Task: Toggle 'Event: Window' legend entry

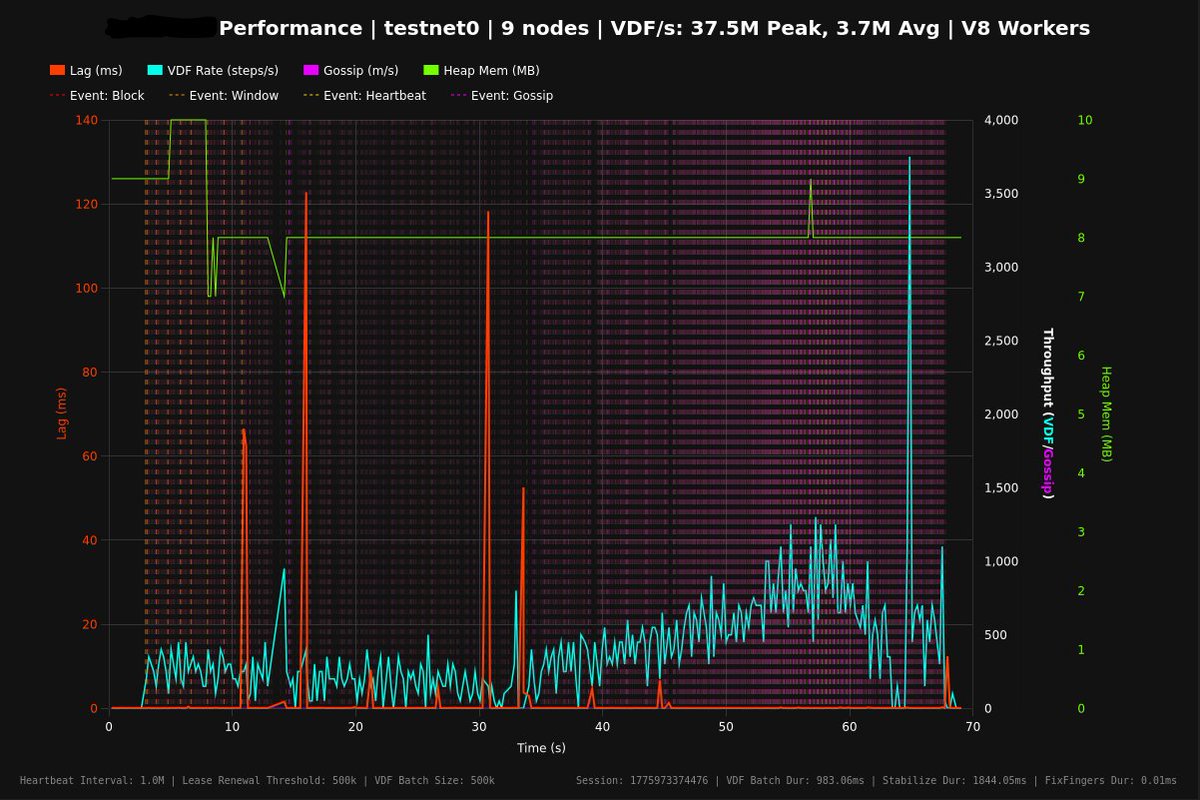Action: [224, 96]
